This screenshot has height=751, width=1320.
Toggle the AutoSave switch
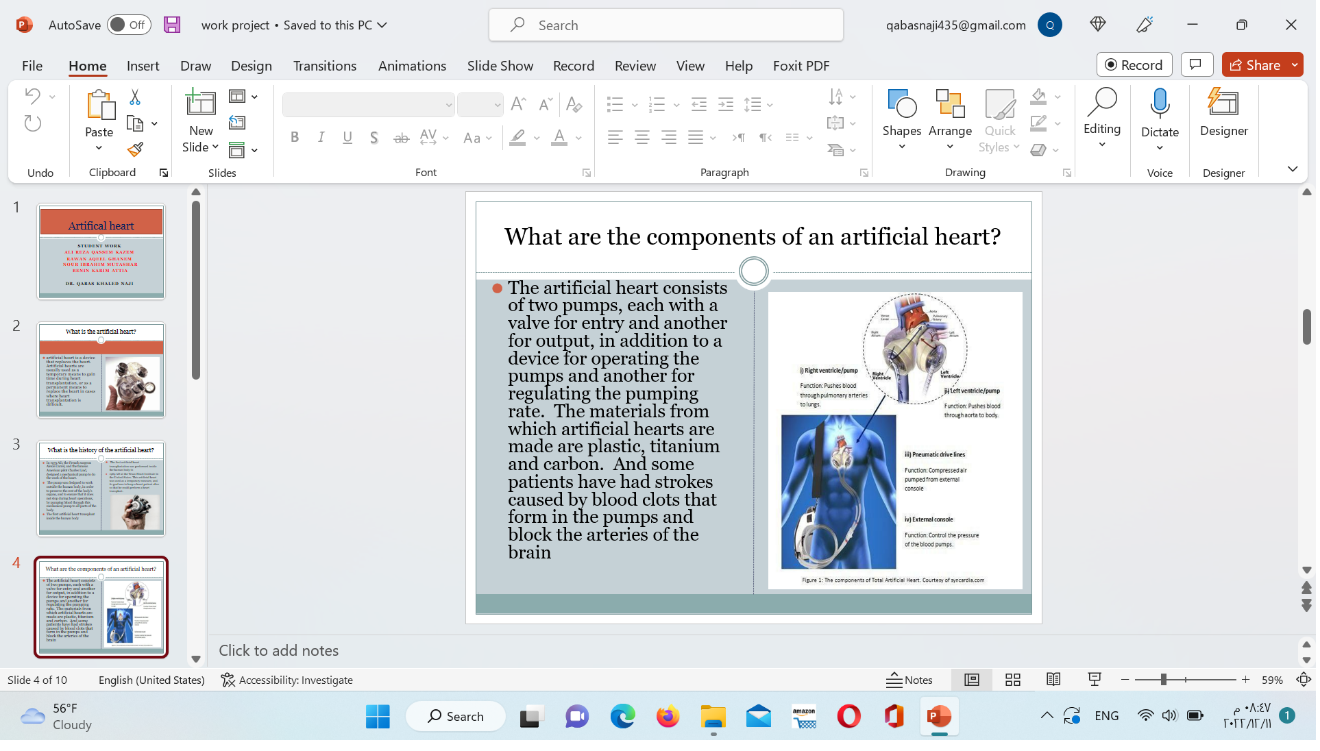coord(129,25)
